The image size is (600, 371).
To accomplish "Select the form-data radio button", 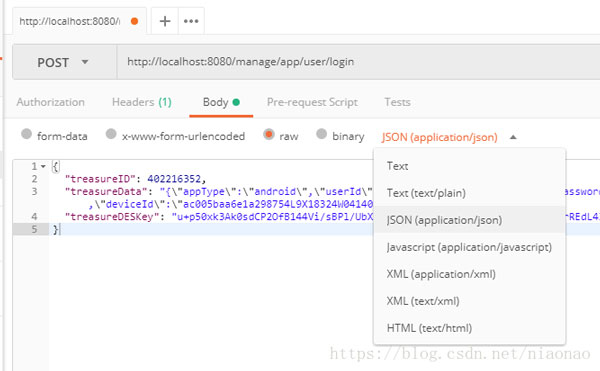I will [26, 134].
